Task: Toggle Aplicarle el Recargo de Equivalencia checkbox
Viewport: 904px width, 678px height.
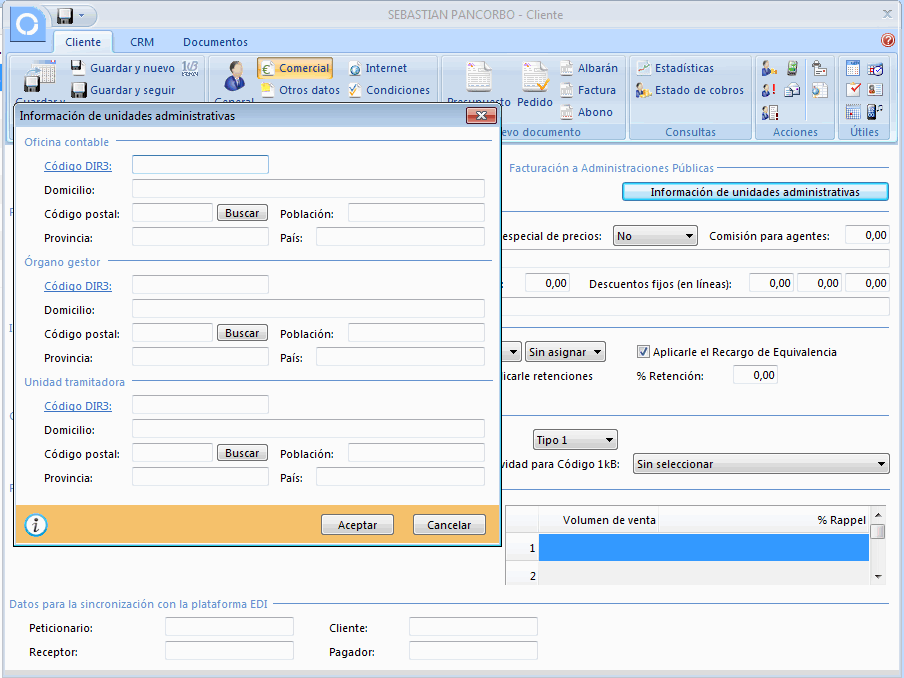Action: [644, 352]
